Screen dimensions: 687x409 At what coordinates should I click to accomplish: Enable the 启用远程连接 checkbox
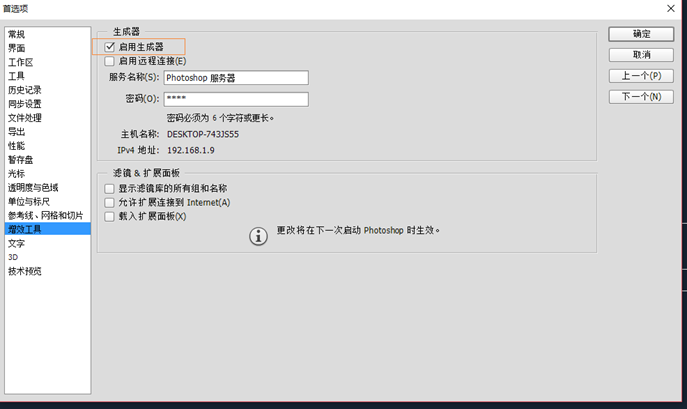[x=110, y=61]
